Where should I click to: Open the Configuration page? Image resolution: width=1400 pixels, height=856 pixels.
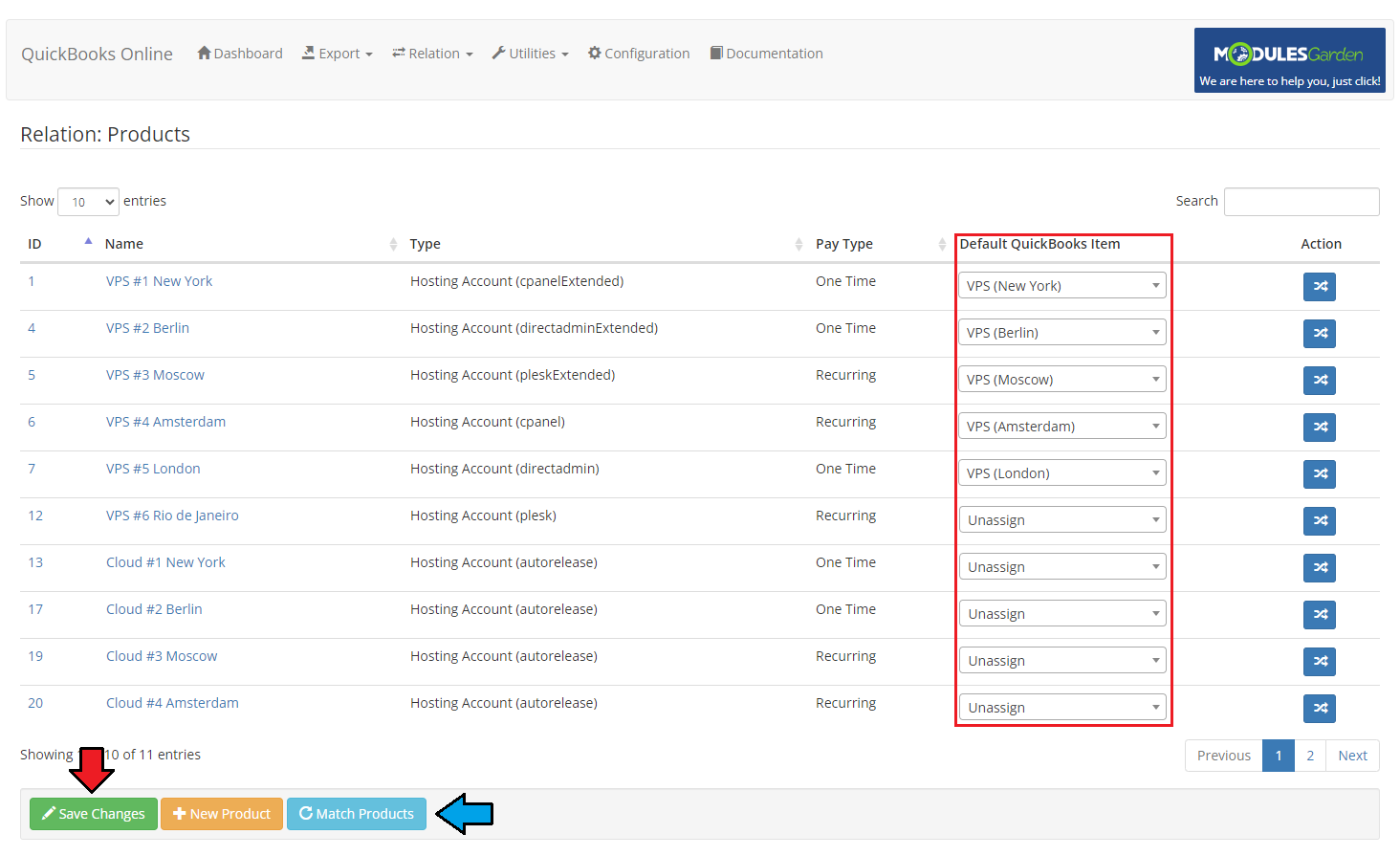tap(639, 54)
